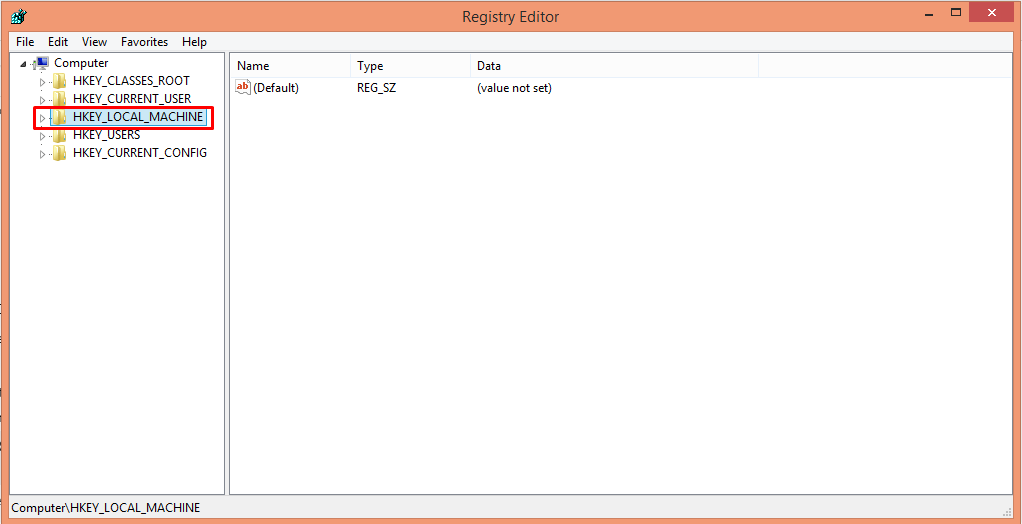Click the HKEY_CLASSES_ROOT folder icon
Screen dimensions: 1022x524
tap(60, 81)
